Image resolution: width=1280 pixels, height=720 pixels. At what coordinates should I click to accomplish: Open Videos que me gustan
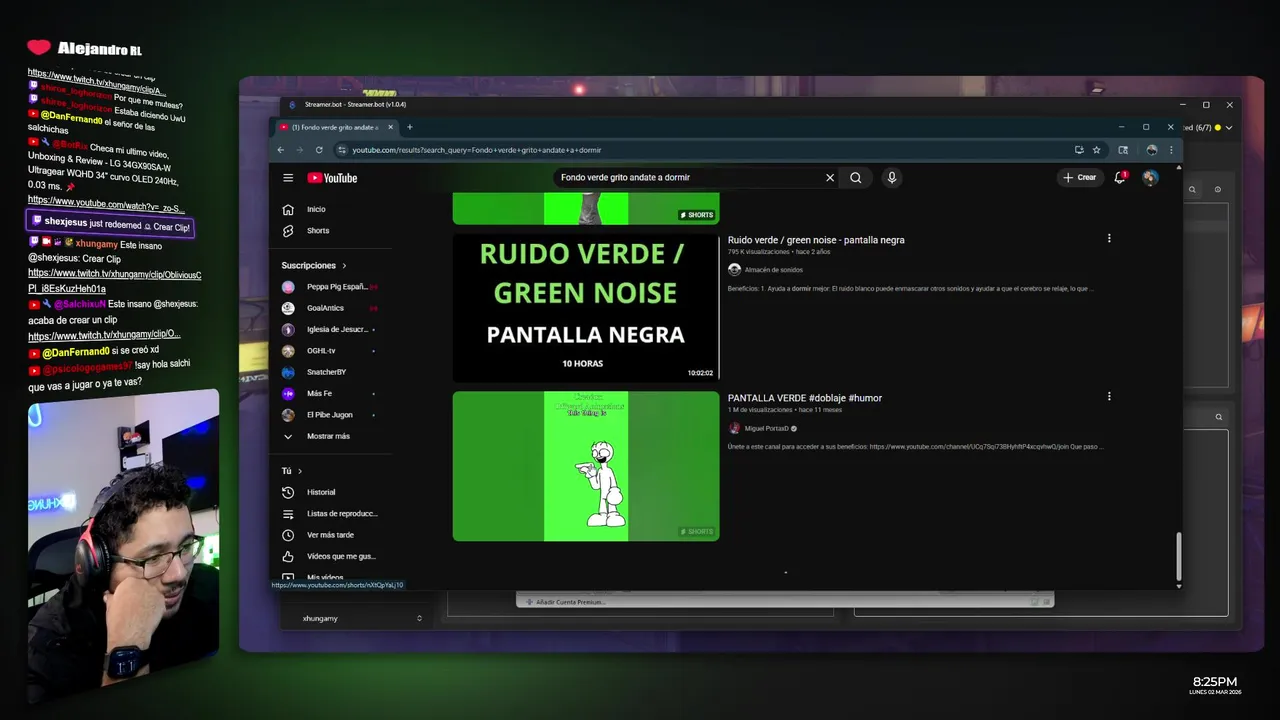coord(330,556)
